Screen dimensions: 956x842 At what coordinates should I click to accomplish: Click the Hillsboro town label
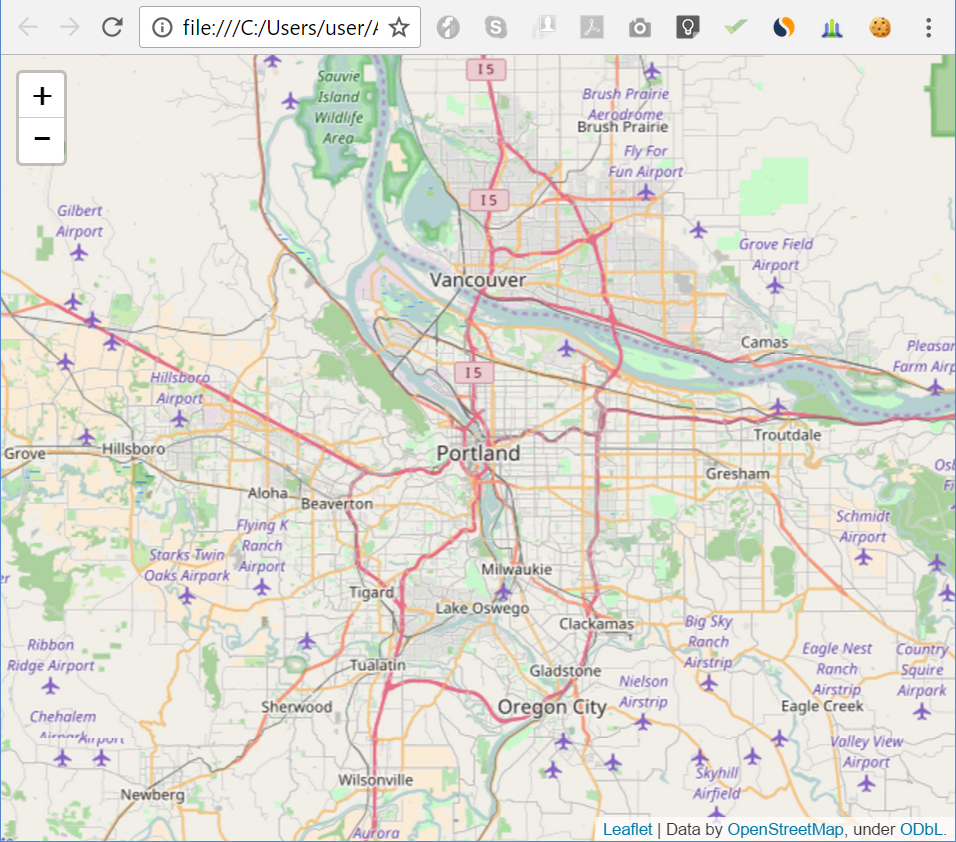[x=134, y=449]
